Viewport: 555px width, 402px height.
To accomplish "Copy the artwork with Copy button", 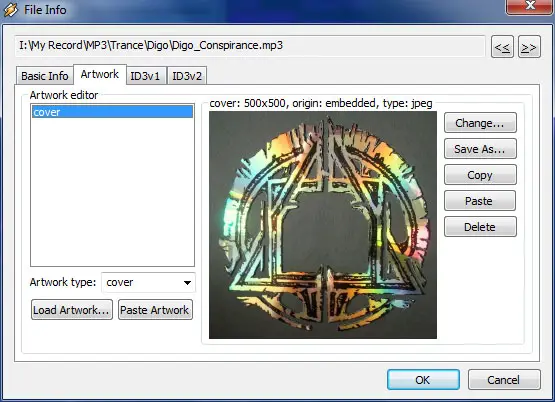I will (x=480, y=175).
